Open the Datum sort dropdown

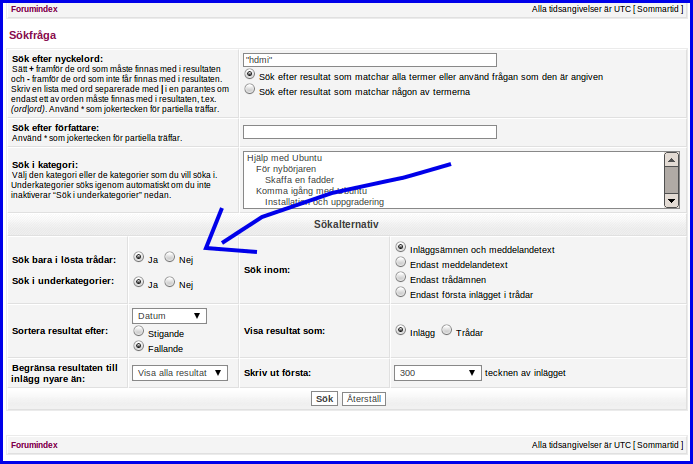pos(169,316)
